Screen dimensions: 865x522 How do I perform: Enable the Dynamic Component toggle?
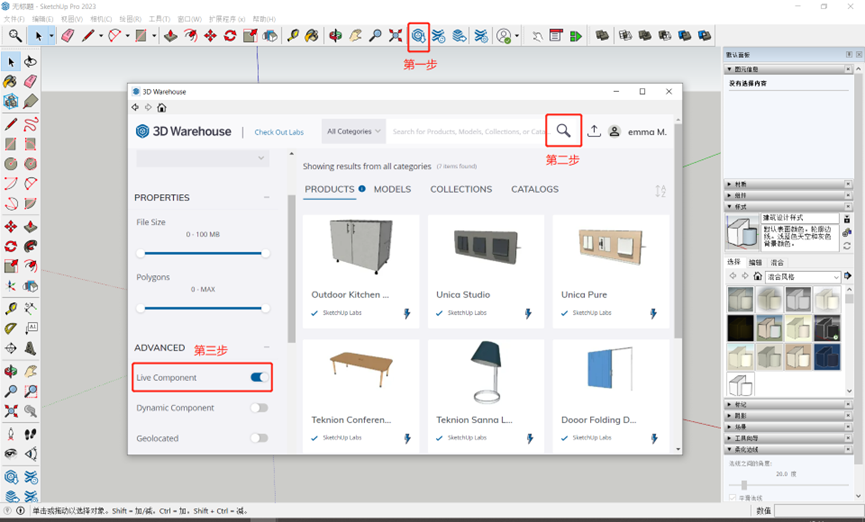tap(258, 408)
